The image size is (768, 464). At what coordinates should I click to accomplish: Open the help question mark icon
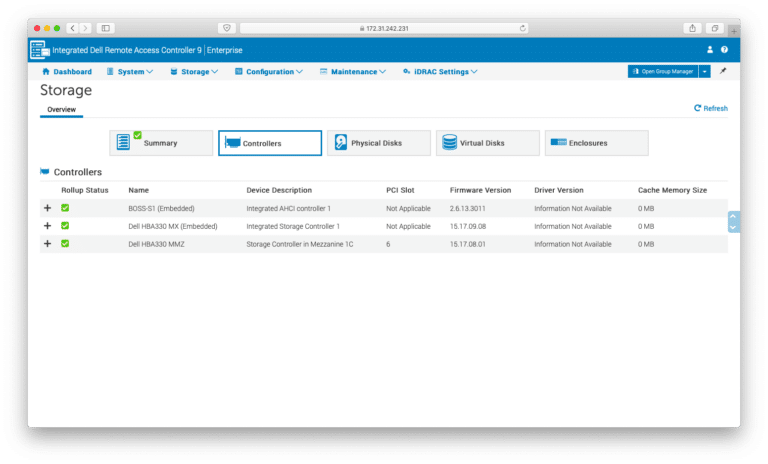tap(724, 49)
